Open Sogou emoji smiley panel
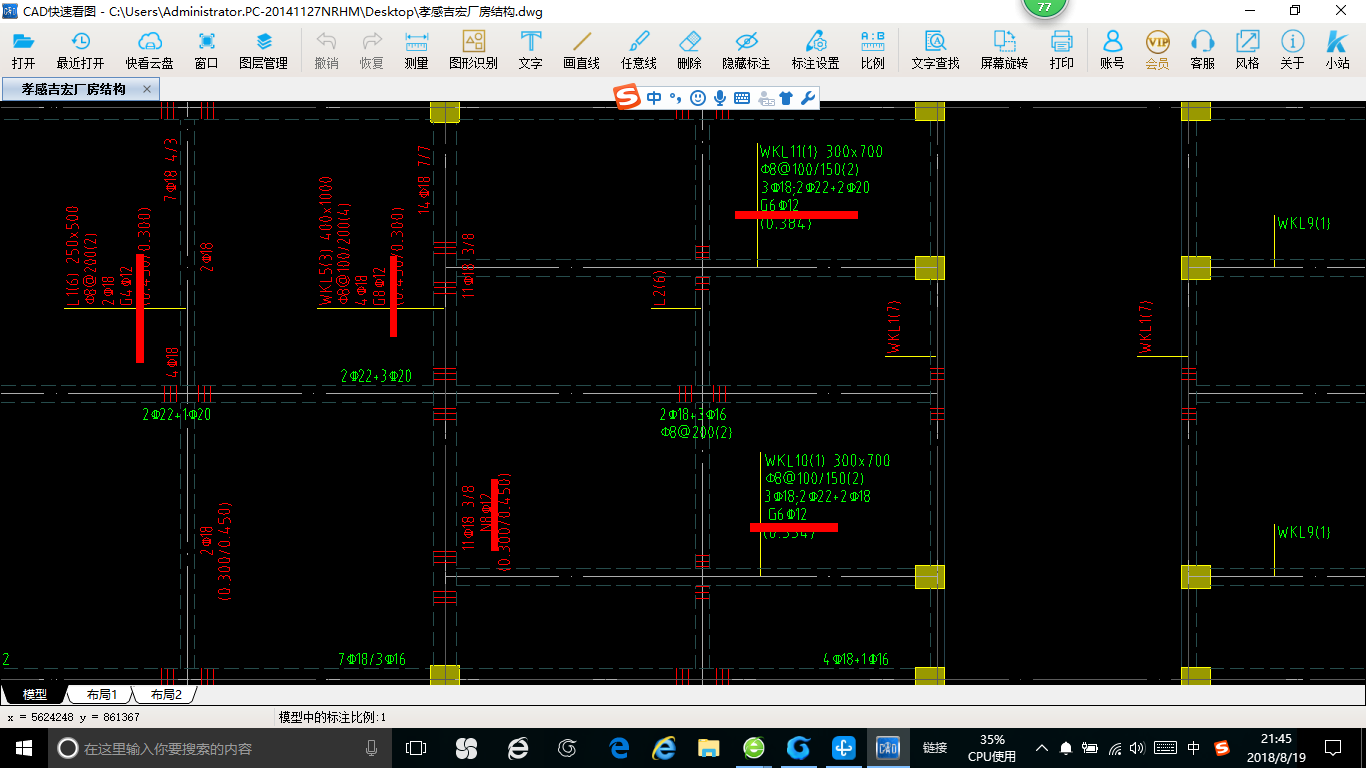Viewport: 1366px width, 768px height. click(698, 98)
